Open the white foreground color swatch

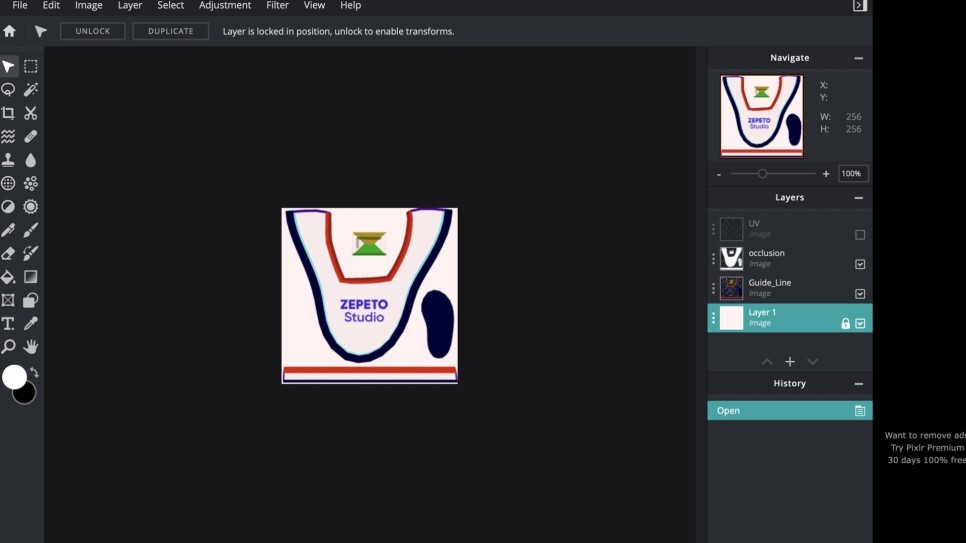click(x=14, y=377)
